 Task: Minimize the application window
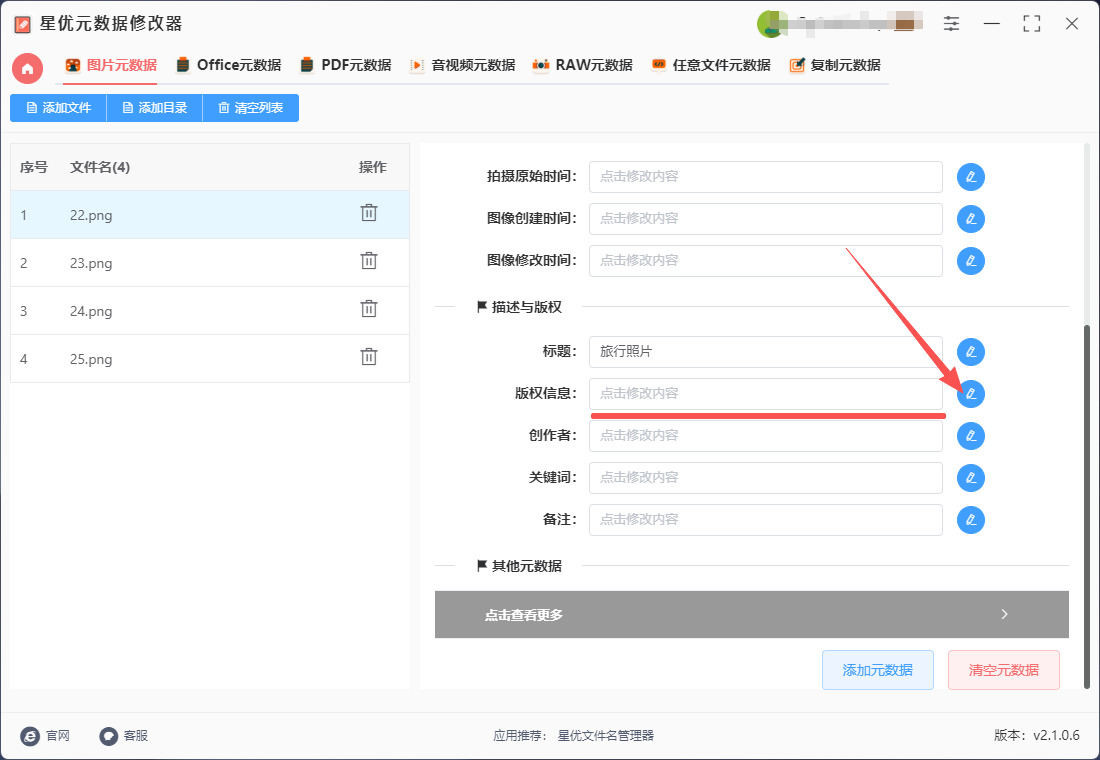(x=992, y=24)
